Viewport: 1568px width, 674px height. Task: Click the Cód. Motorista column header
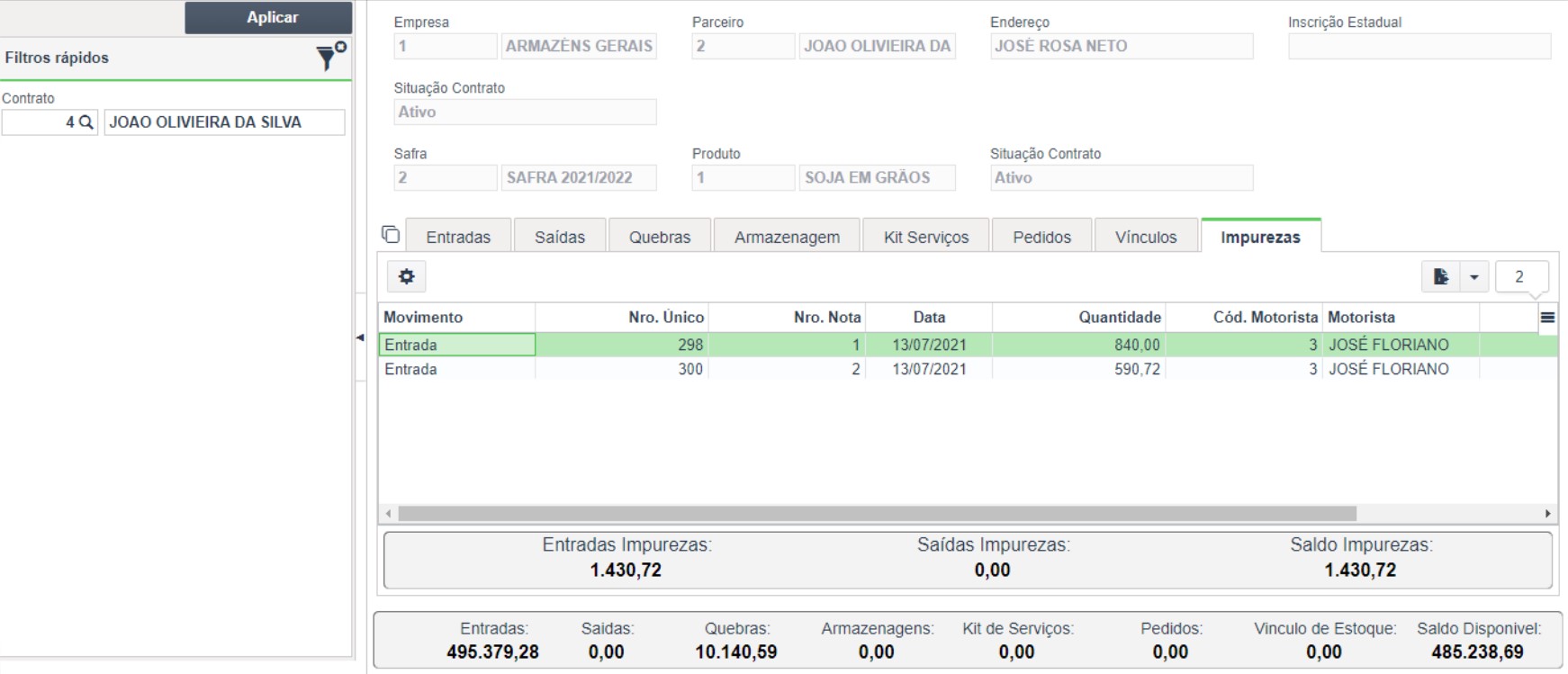pyautogui.click(x=1244, y=317)
